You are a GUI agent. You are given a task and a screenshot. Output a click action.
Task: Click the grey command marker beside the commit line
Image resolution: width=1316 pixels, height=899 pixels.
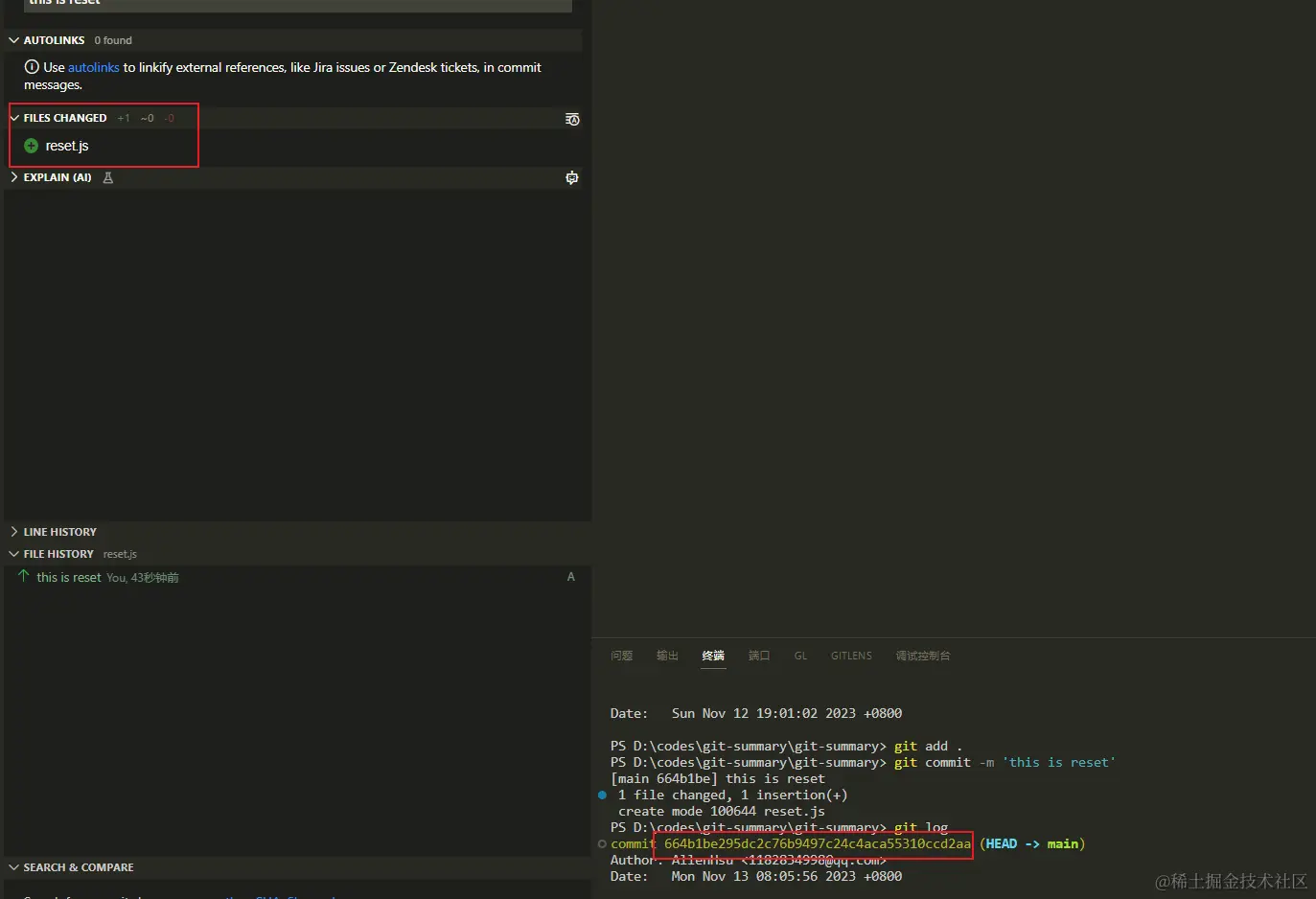[602, 844]
